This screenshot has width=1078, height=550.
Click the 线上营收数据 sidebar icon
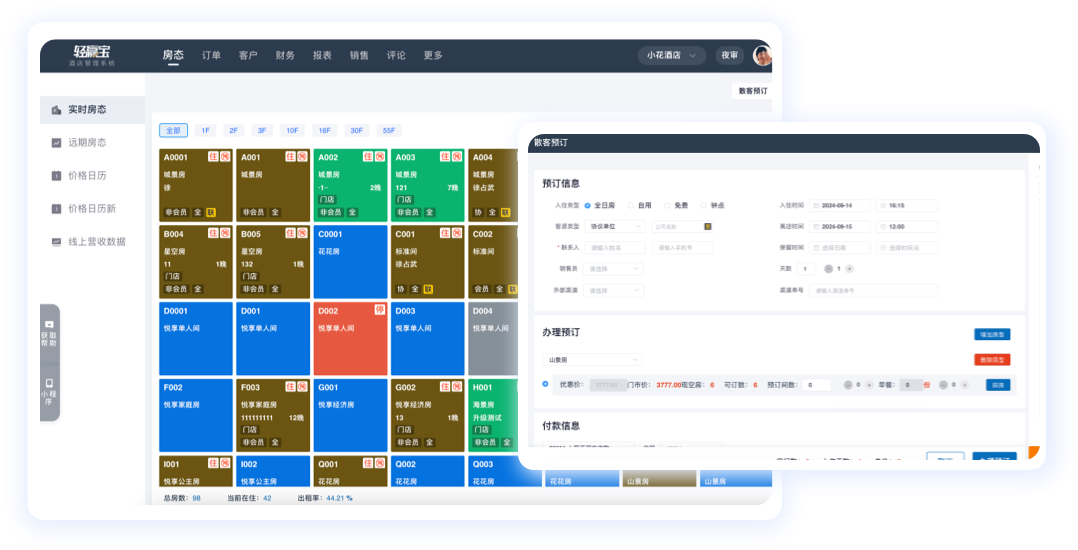click(x=57, y=242)
